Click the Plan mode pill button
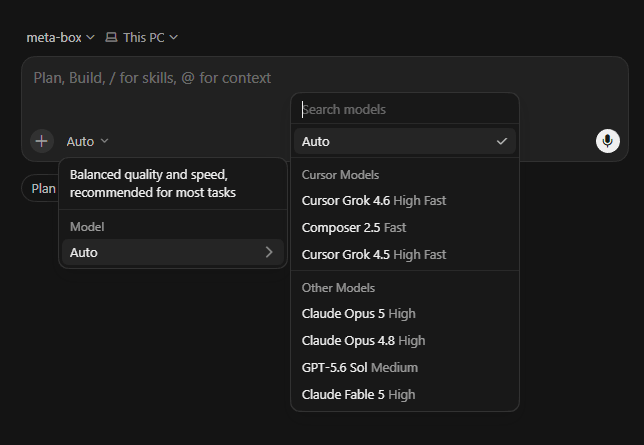The height and width of the screenshot is (445, 644). (x=41, y=189)
